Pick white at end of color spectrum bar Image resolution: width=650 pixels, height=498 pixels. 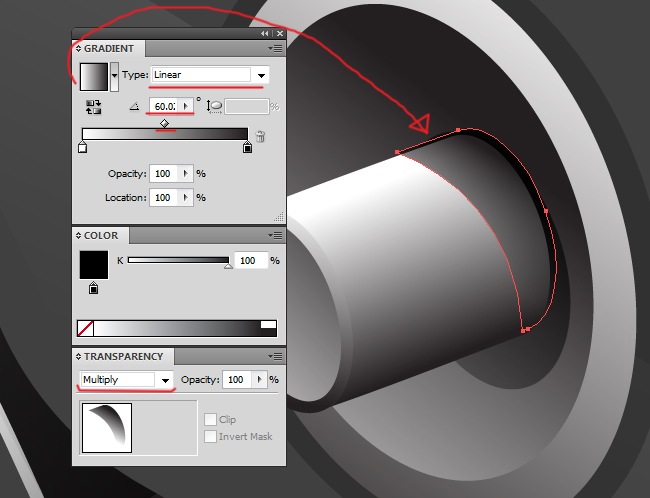[x=269, y=325]
